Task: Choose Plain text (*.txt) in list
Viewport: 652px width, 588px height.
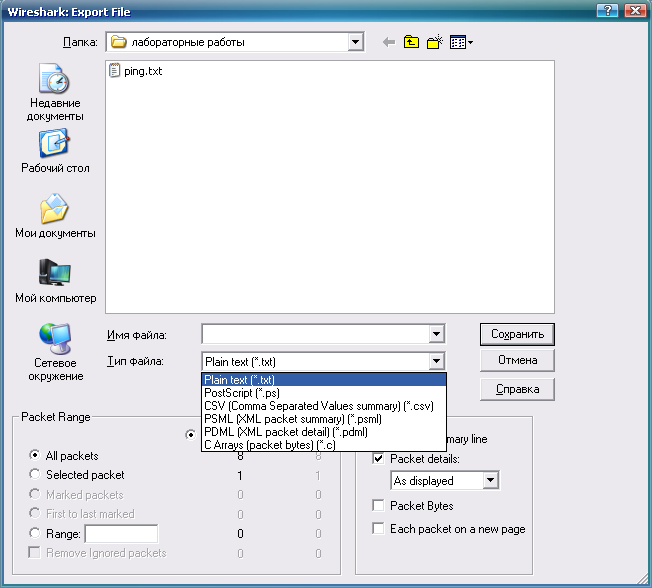Action: (324, 380)
